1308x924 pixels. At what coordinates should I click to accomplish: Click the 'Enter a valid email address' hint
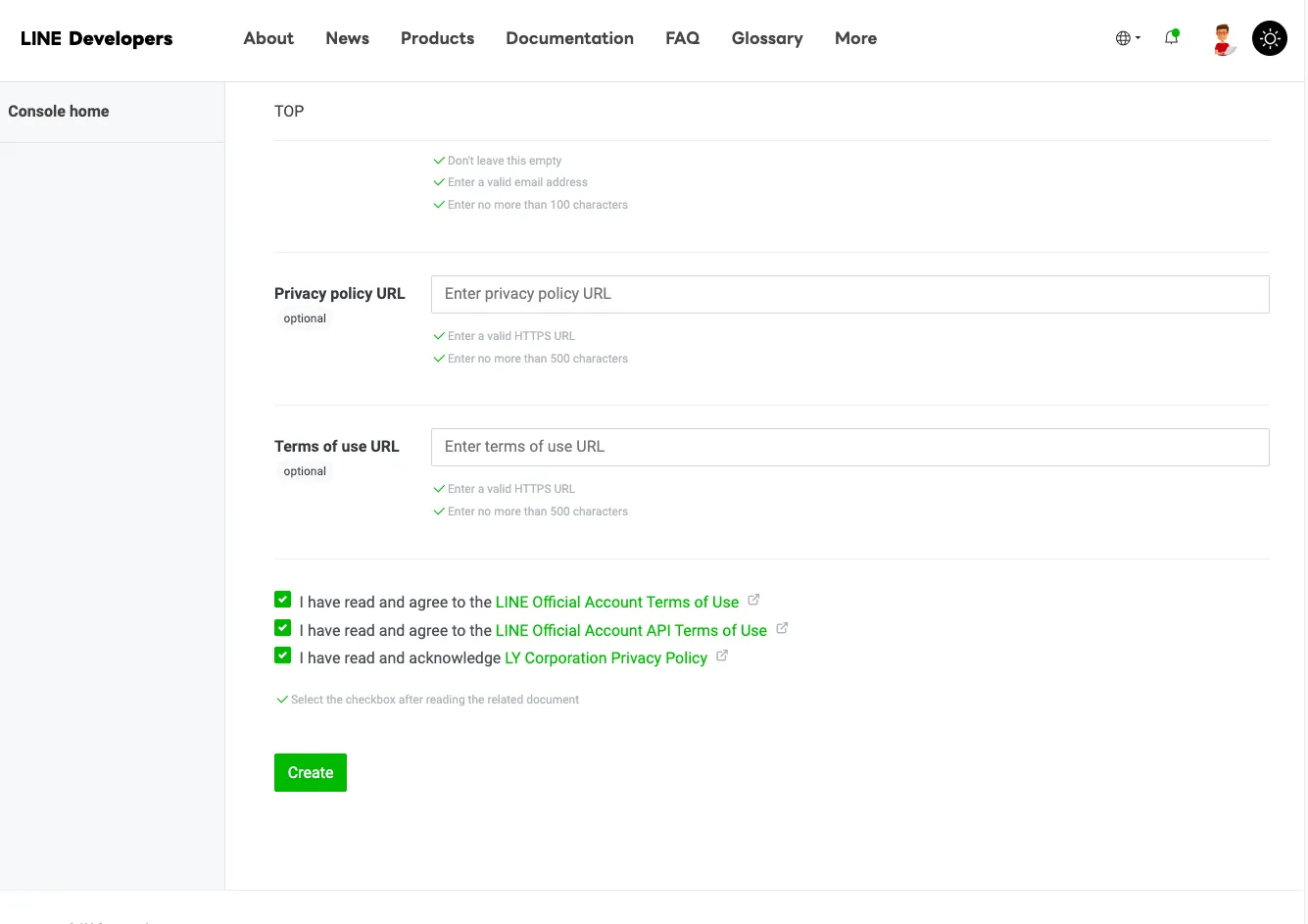[x=517, y=182]
